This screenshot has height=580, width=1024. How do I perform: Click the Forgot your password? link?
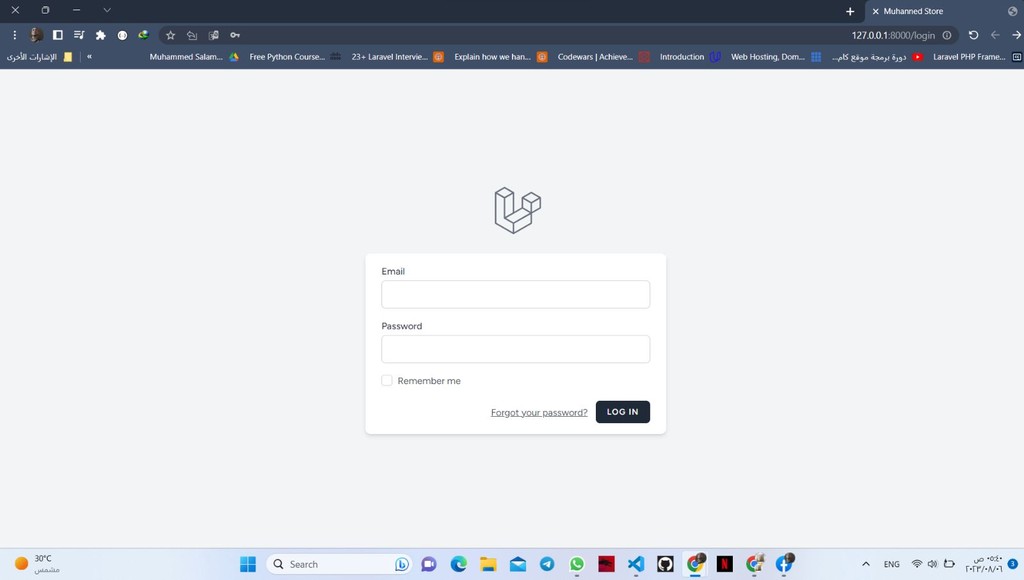click(x=539, y=412)
